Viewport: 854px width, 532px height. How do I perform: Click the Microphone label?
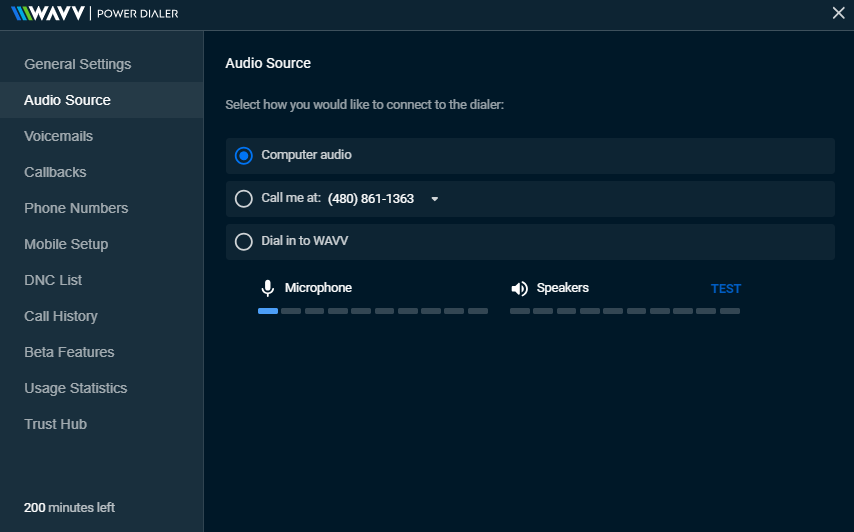(318, 288)
